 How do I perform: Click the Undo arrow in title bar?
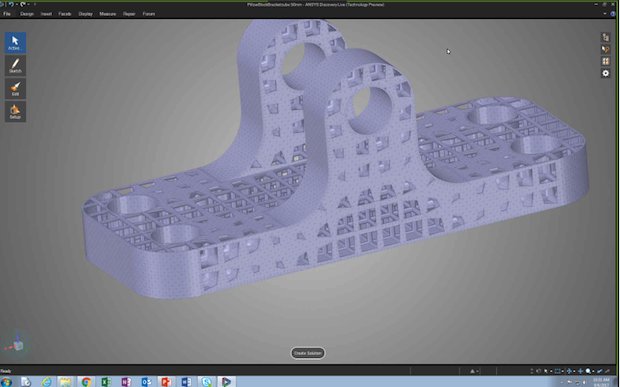pos(11,4)
